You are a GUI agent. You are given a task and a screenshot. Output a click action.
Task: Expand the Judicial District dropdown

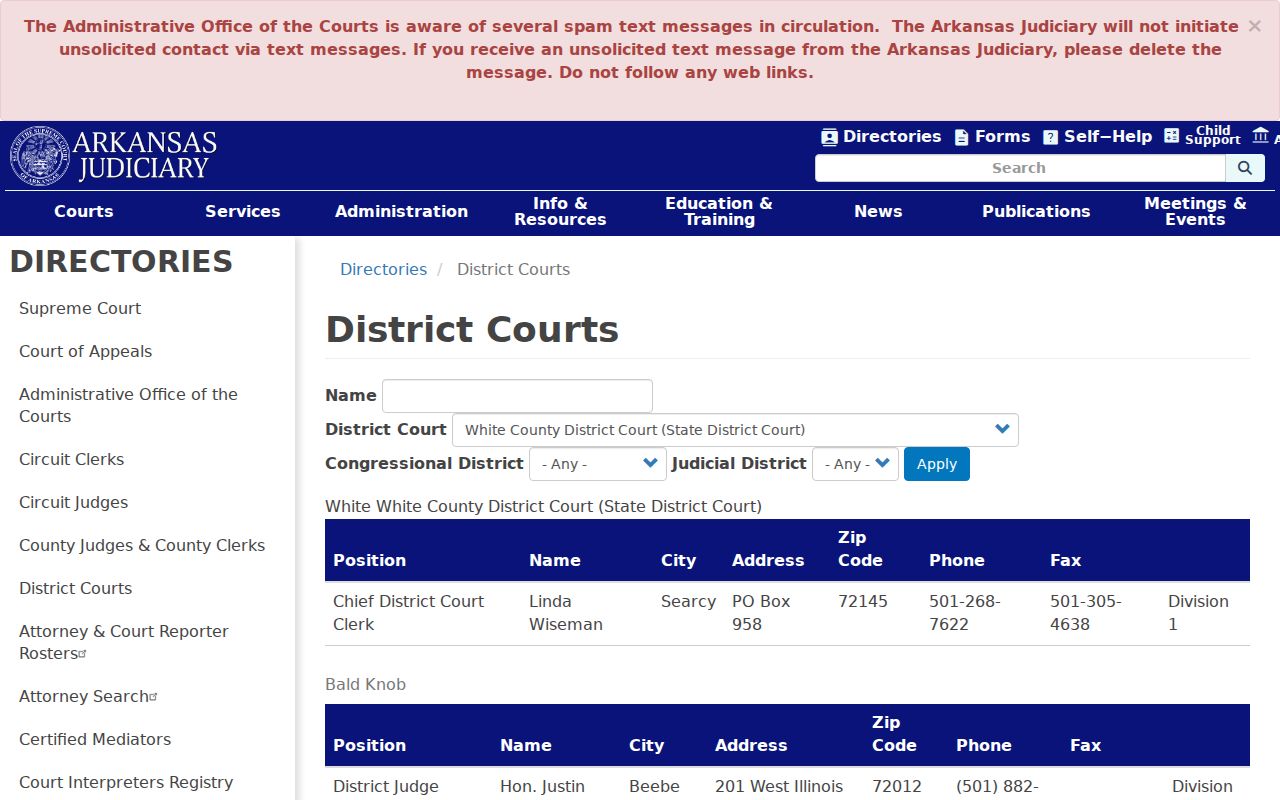[855, 464]
